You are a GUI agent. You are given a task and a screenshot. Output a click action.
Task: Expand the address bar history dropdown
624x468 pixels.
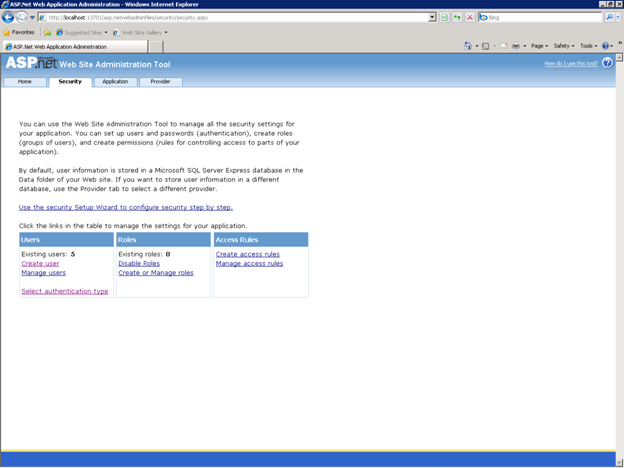tap(433, 18)
